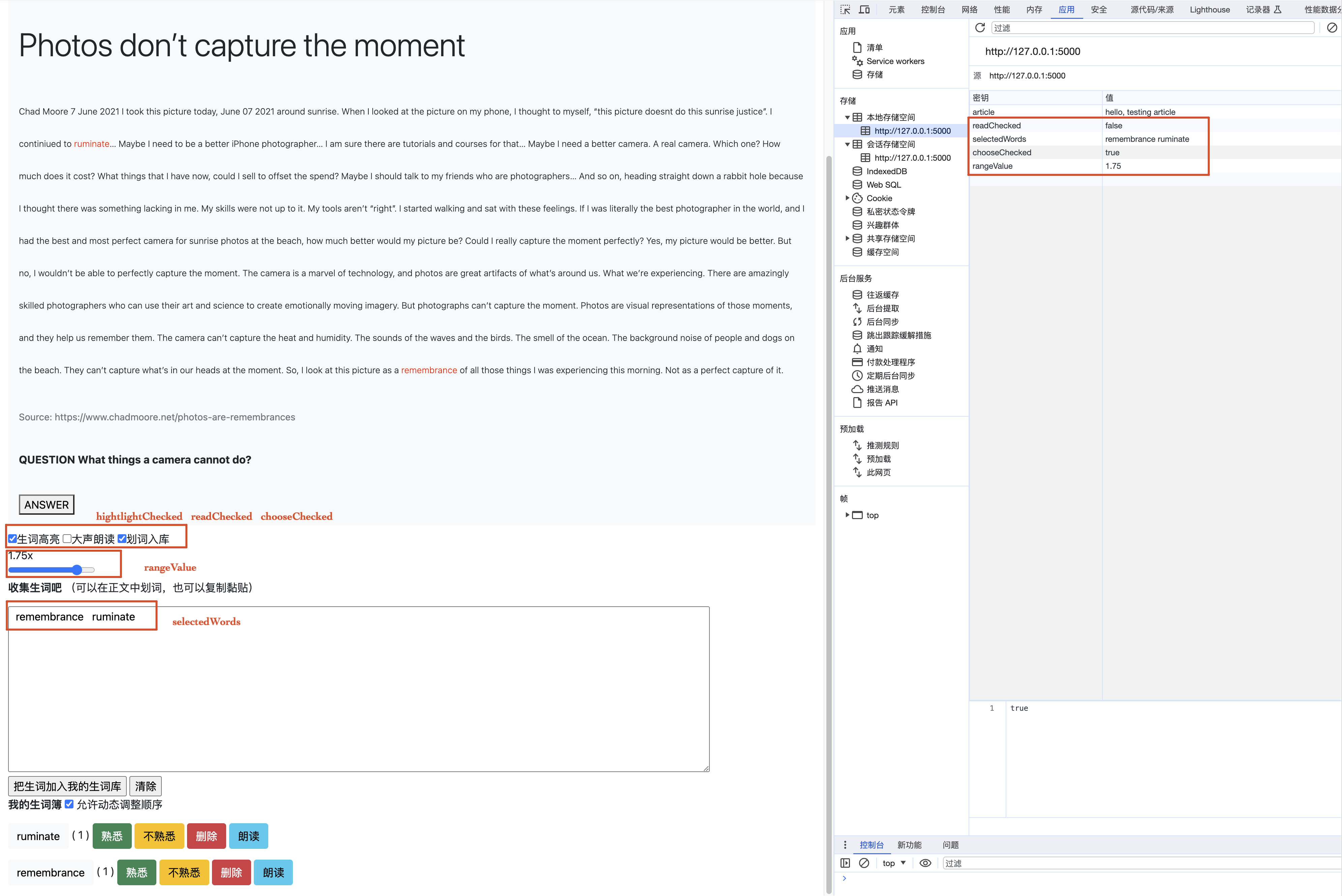Enable the 大声朗读 checkbox
The height and width of the screenshot is (896, 1342).
67,539
